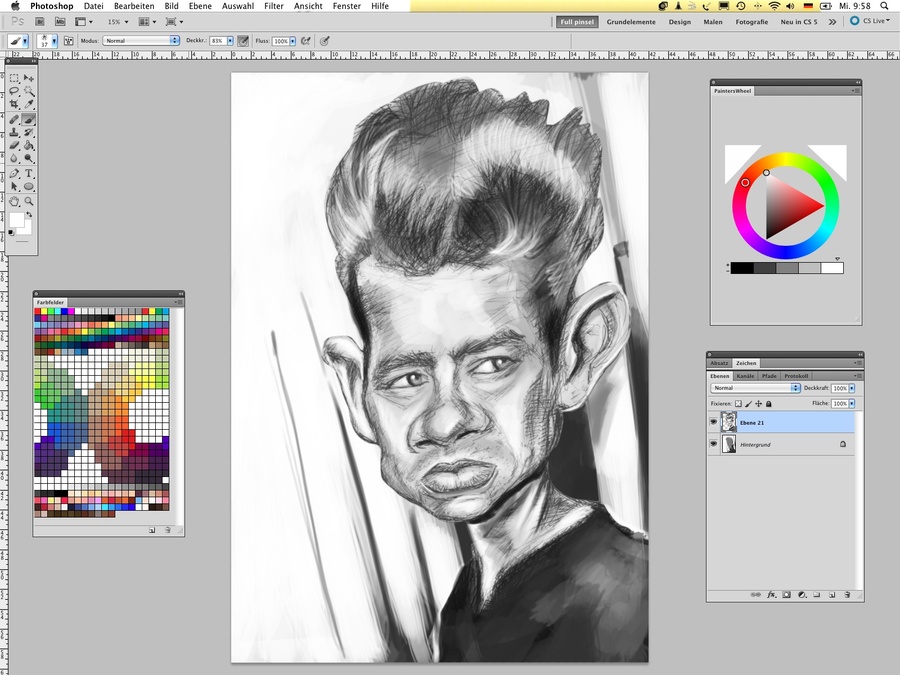
Task: Toggle airbrush mode
Action: click(306, 41)
